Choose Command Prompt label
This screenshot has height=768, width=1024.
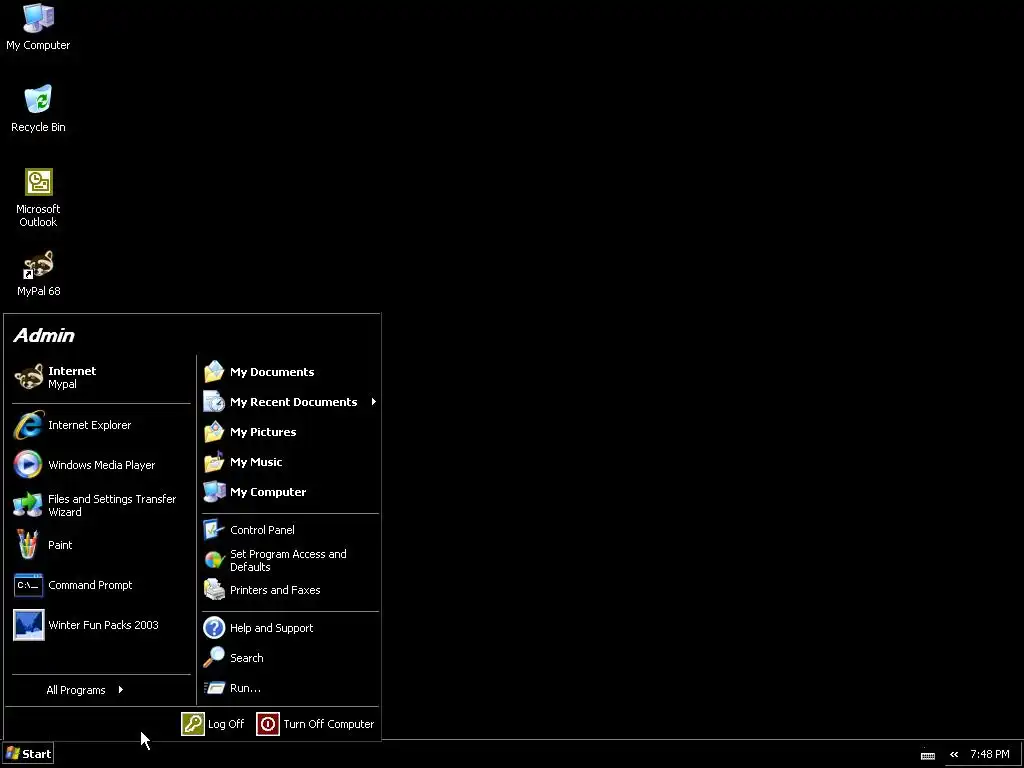90,585
